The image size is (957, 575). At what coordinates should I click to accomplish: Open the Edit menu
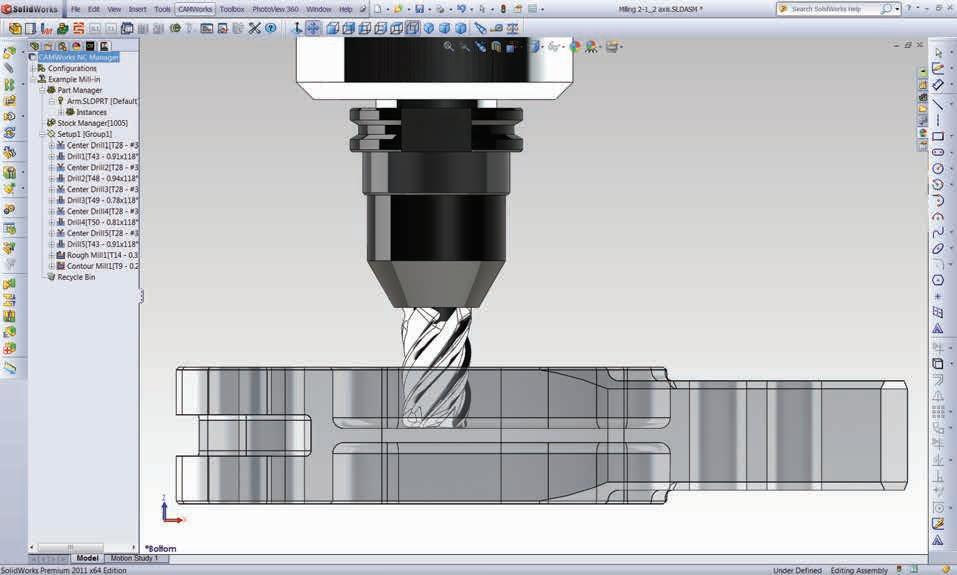(93, 9)
